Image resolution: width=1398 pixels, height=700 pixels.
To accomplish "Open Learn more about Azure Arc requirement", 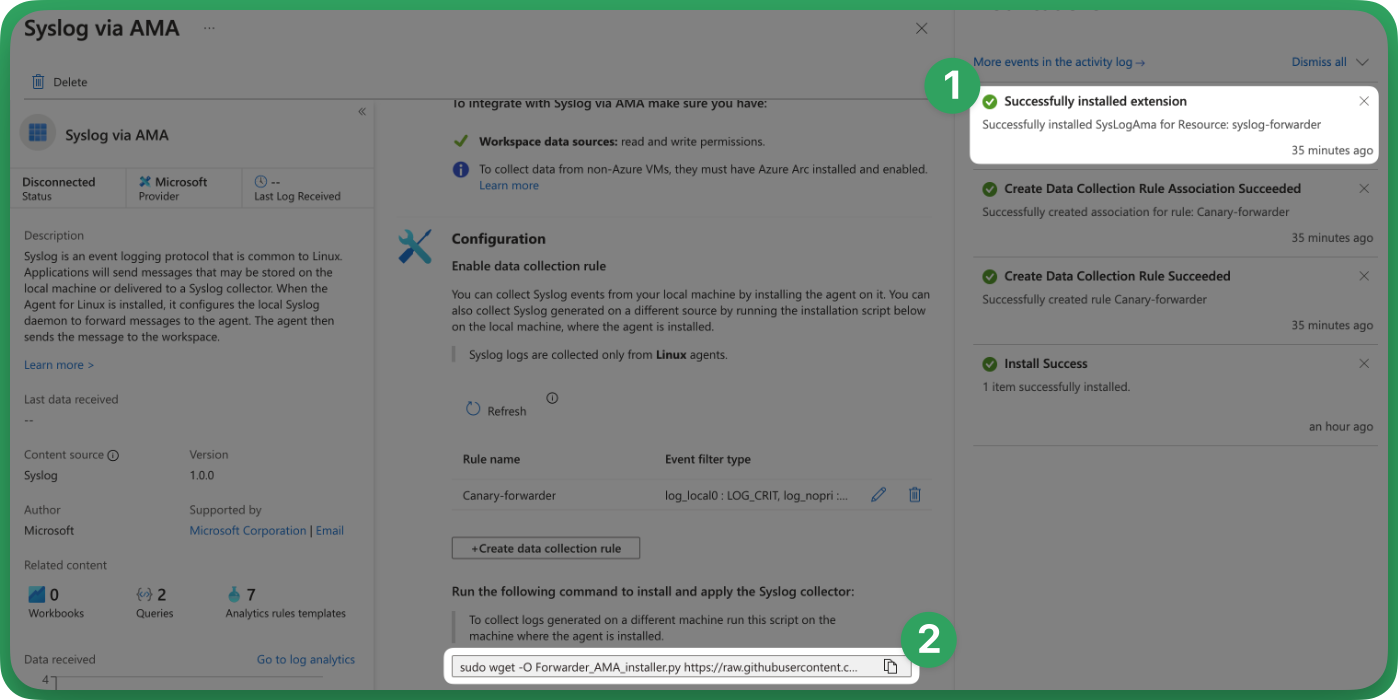I will [x=509, y=186].
